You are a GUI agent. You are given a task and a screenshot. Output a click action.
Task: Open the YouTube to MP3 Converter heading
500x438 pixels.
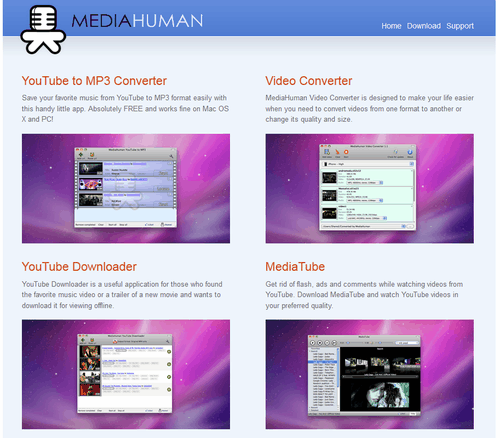tap(94, 81)
